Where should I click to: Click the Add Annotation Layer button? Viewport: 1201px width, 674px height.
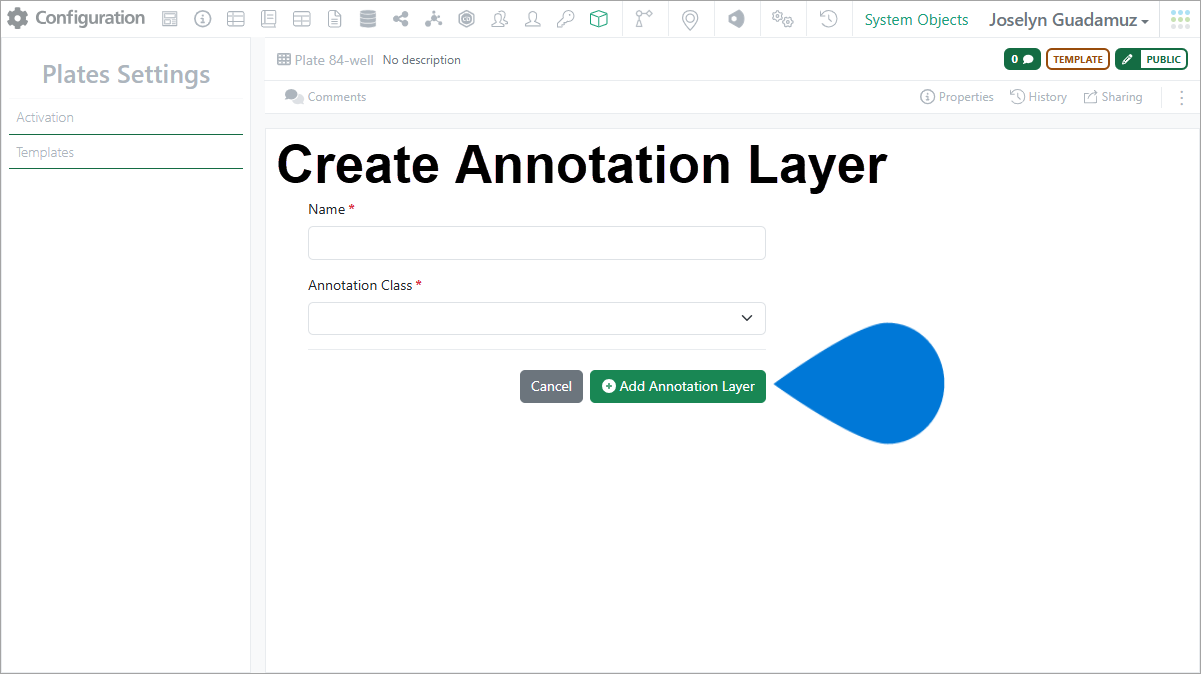pyautogui.click(x=677, y=387)
